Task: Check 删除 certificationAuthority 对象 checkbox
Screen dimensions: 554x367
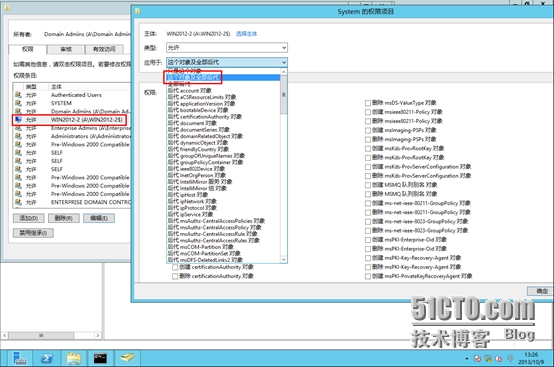Action: [x=175, y=276]
